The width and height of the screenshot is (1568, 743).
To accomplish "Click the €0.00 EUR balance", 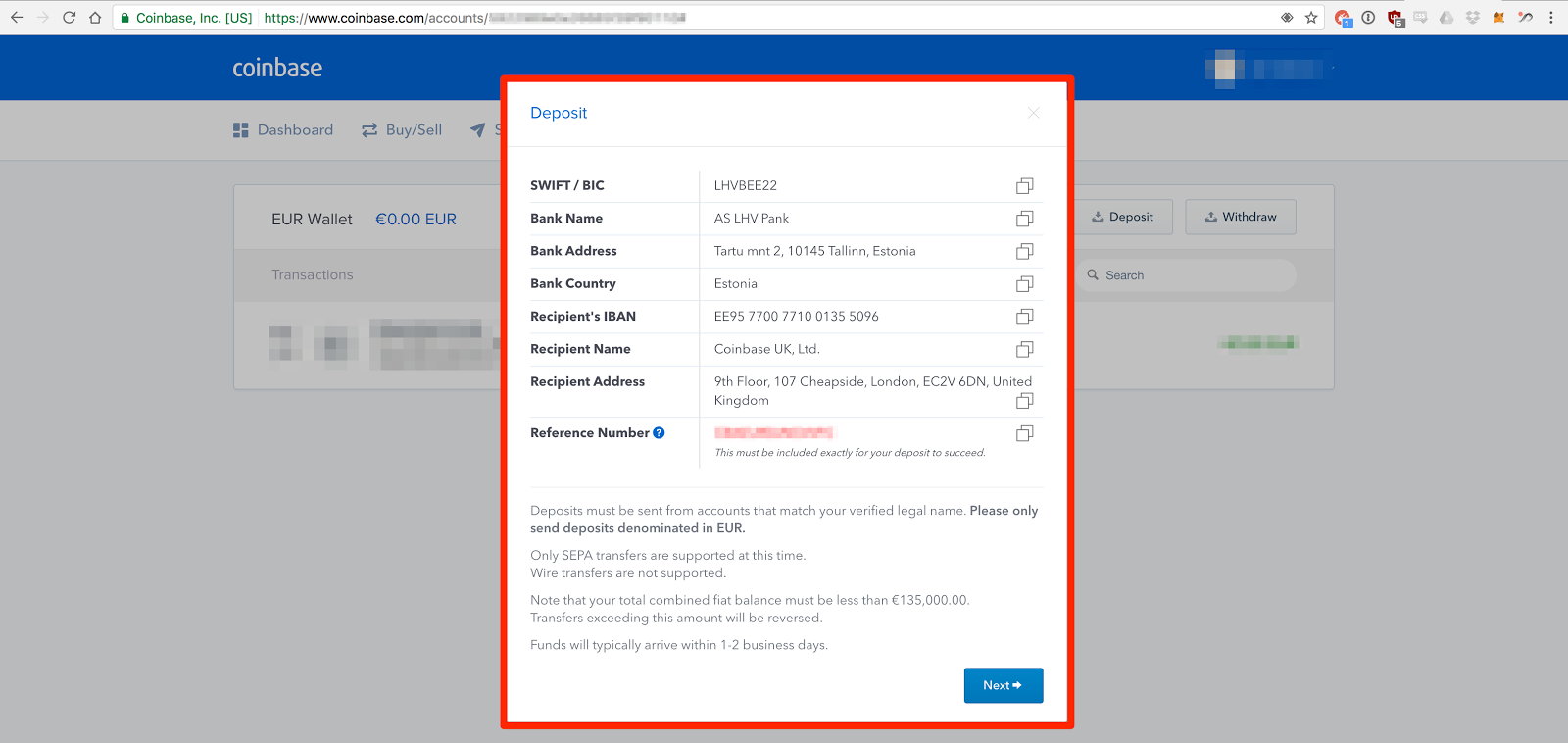I will pos(416,220).
